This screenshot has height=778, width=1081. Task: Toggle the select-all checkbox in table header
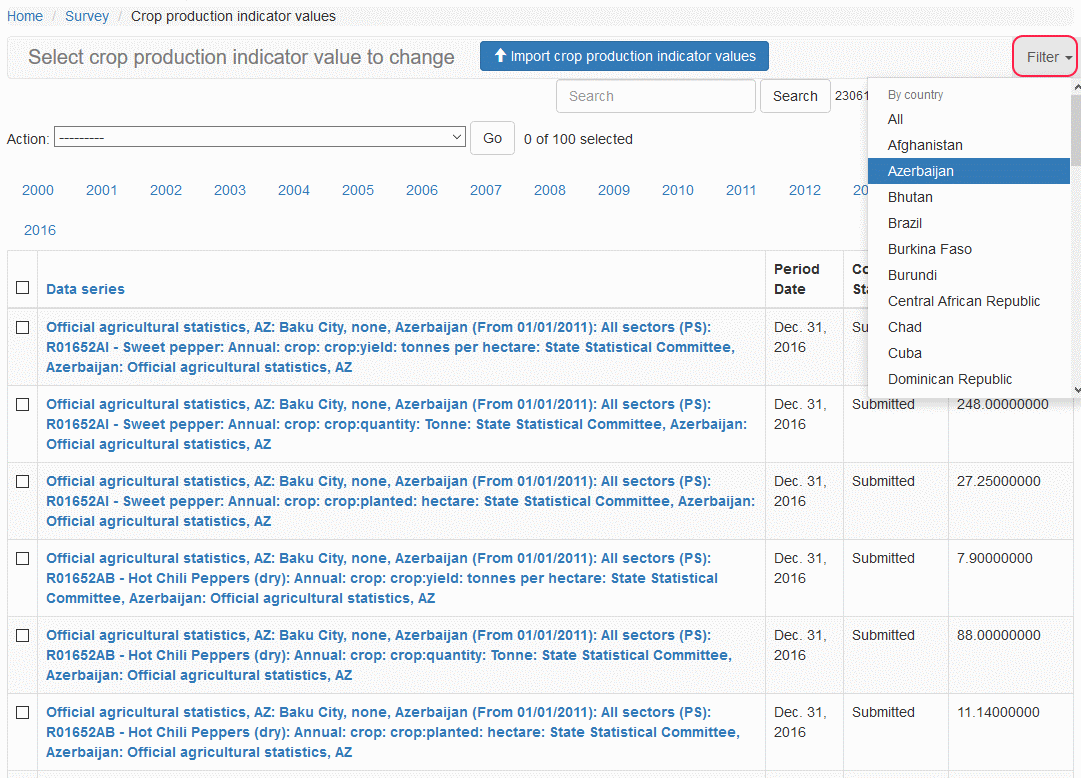pos(23,288)
